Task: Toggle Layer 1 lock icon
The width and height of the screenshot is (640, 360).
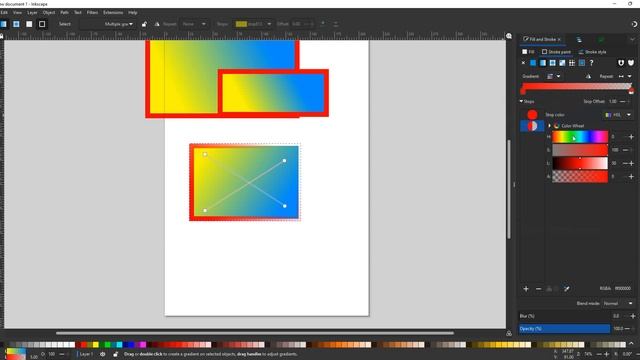Action: point(116,354)
